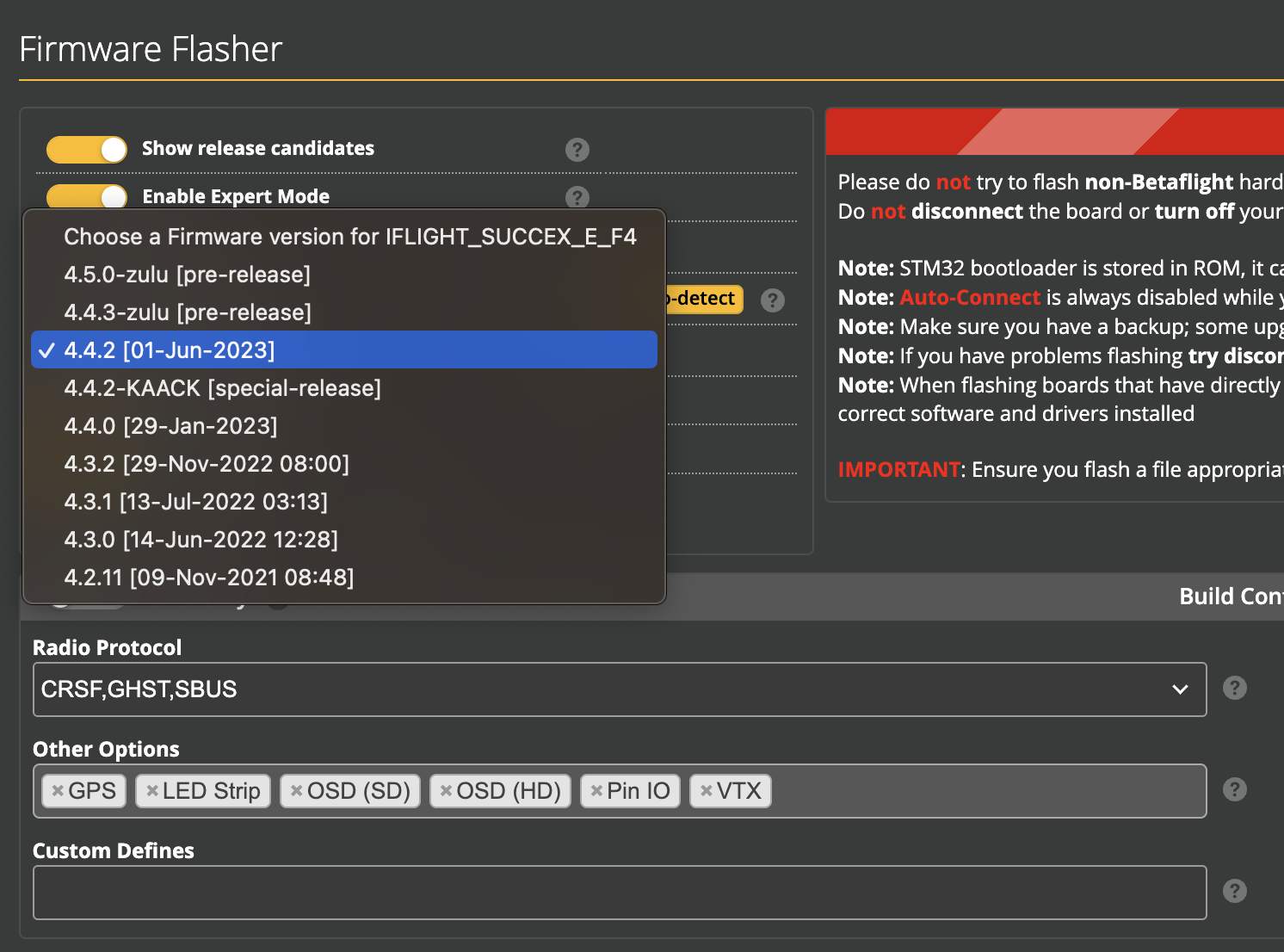Image resolution: width=1284 pixels, height=952 pixels.
Task: Choose the 4.4.2-KAACK special-release entry
Action: tap(223, 388)
